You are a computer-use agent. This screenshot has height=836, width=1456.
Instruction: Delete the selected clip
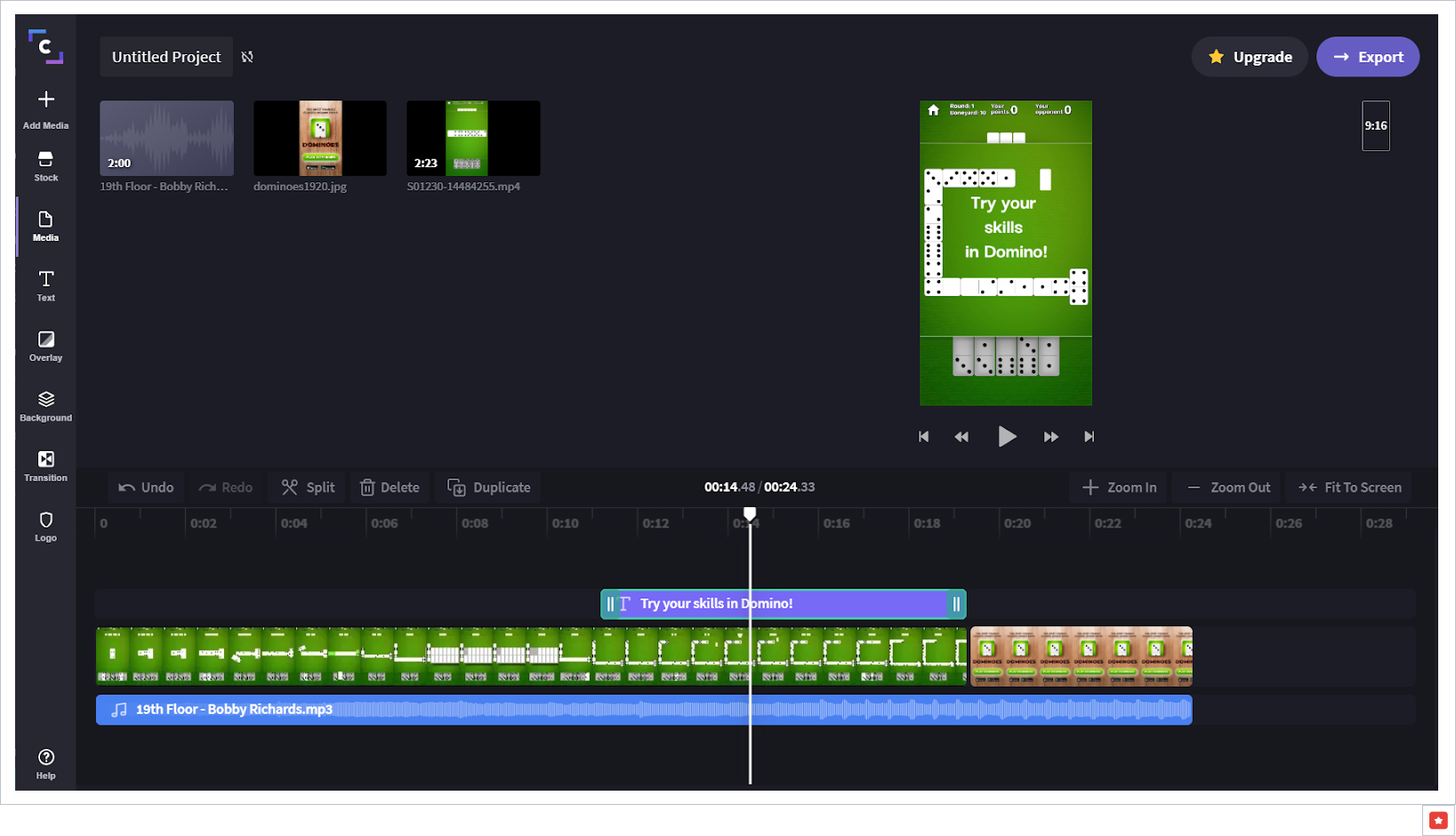[390, 487]
